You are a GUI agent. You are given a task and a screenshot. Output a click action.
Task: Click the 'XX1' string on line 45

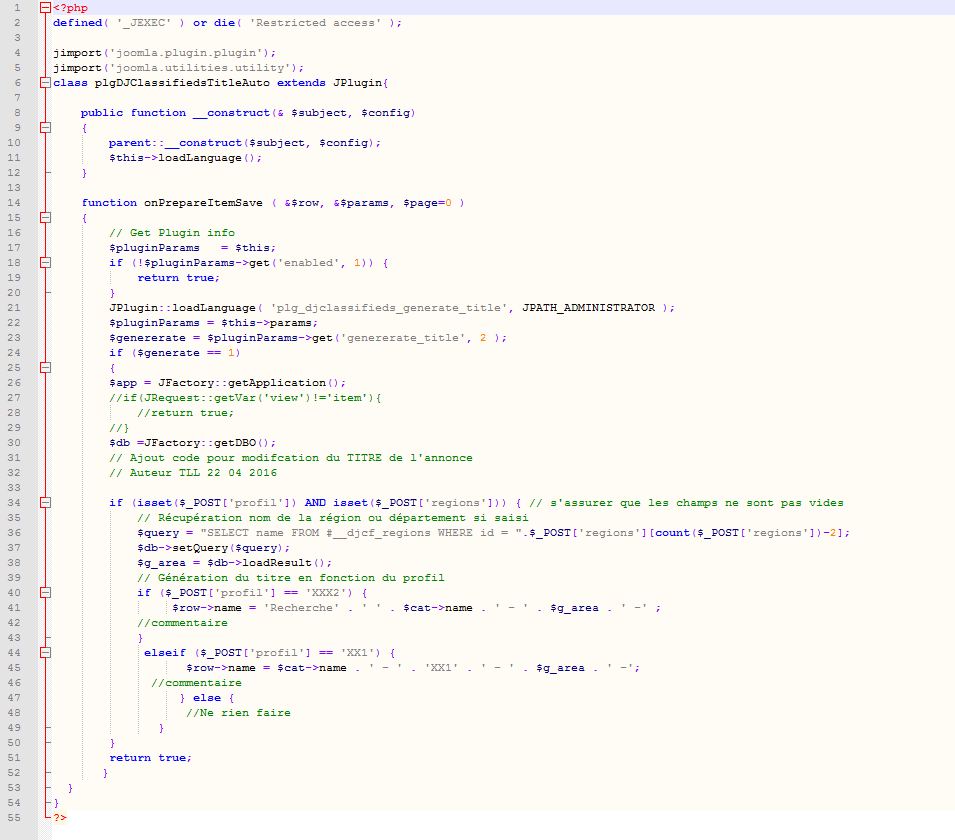click(x=442, y=668)
